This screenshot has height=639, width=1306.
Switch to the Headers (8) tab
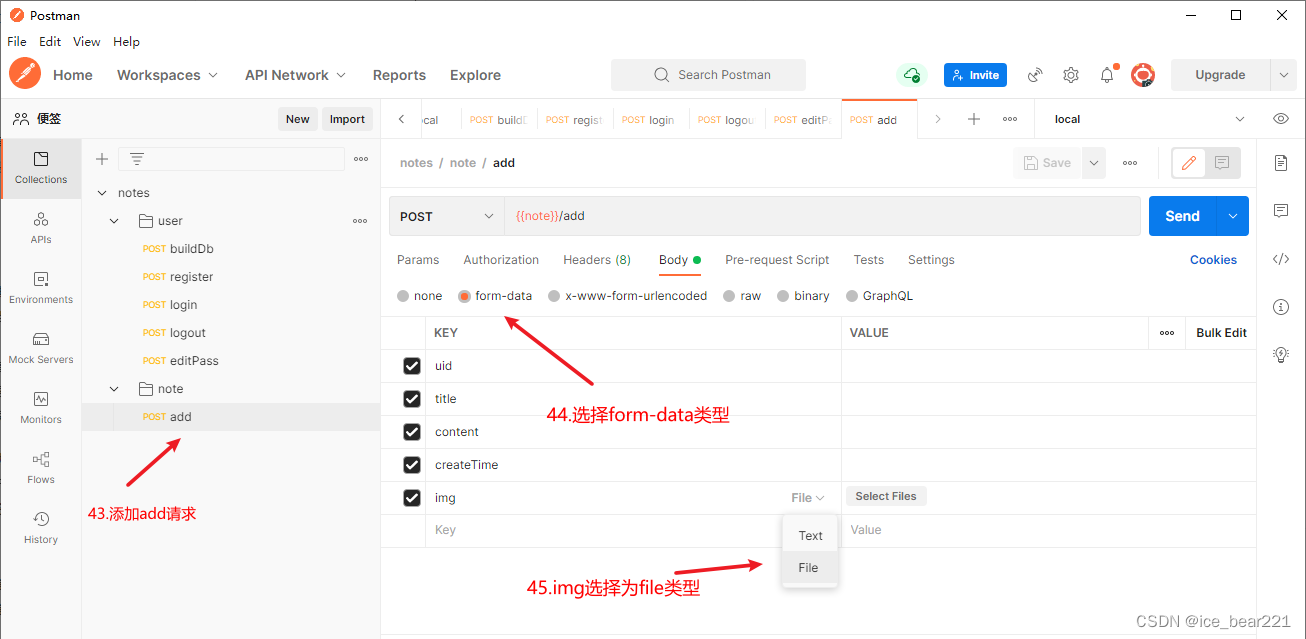[597, 260]
